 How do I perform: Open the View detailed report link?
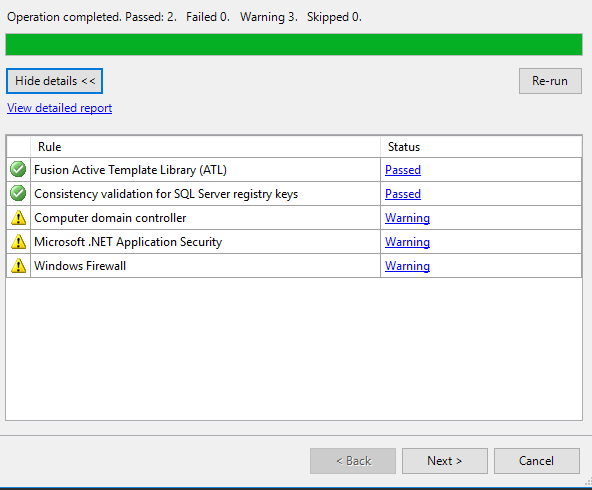coord(60,108)
